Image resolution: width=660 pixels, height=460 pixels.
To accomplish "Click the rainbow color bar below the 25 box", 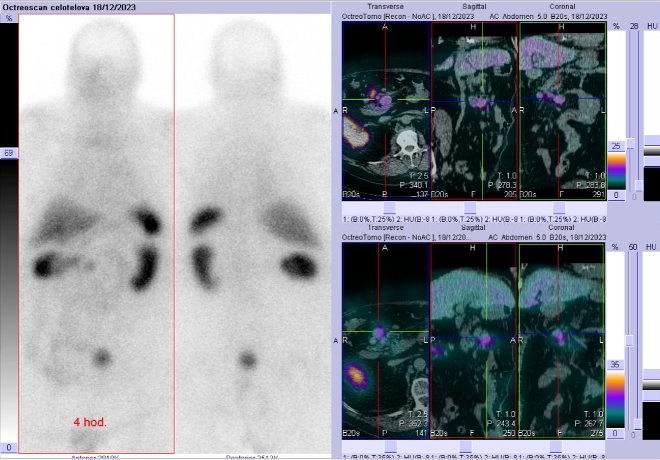I will (x=616, y=171).
